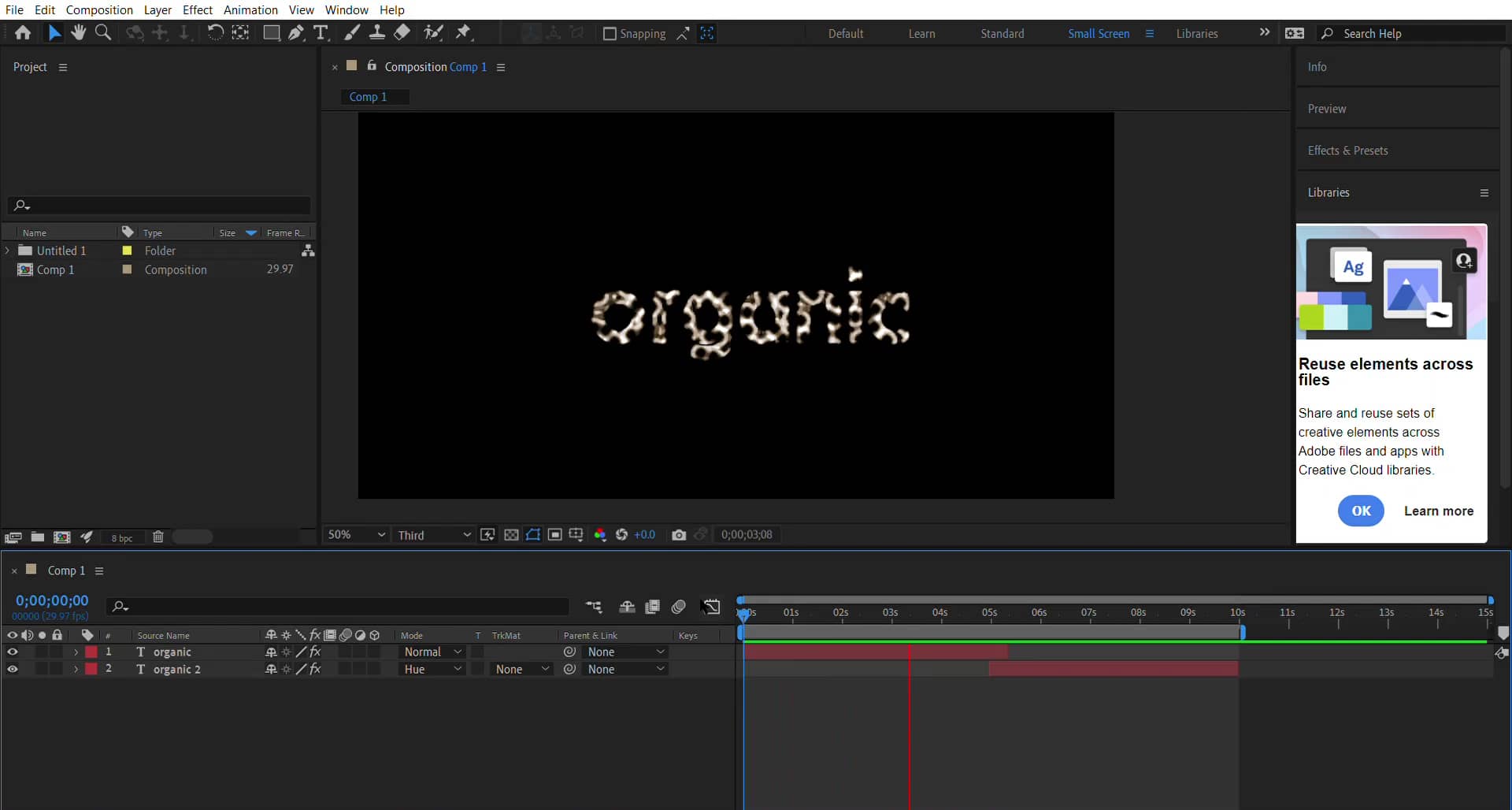Open Show Channel and Color Management settings
This screenshot has width=1512, height=810.
[600, 535]
